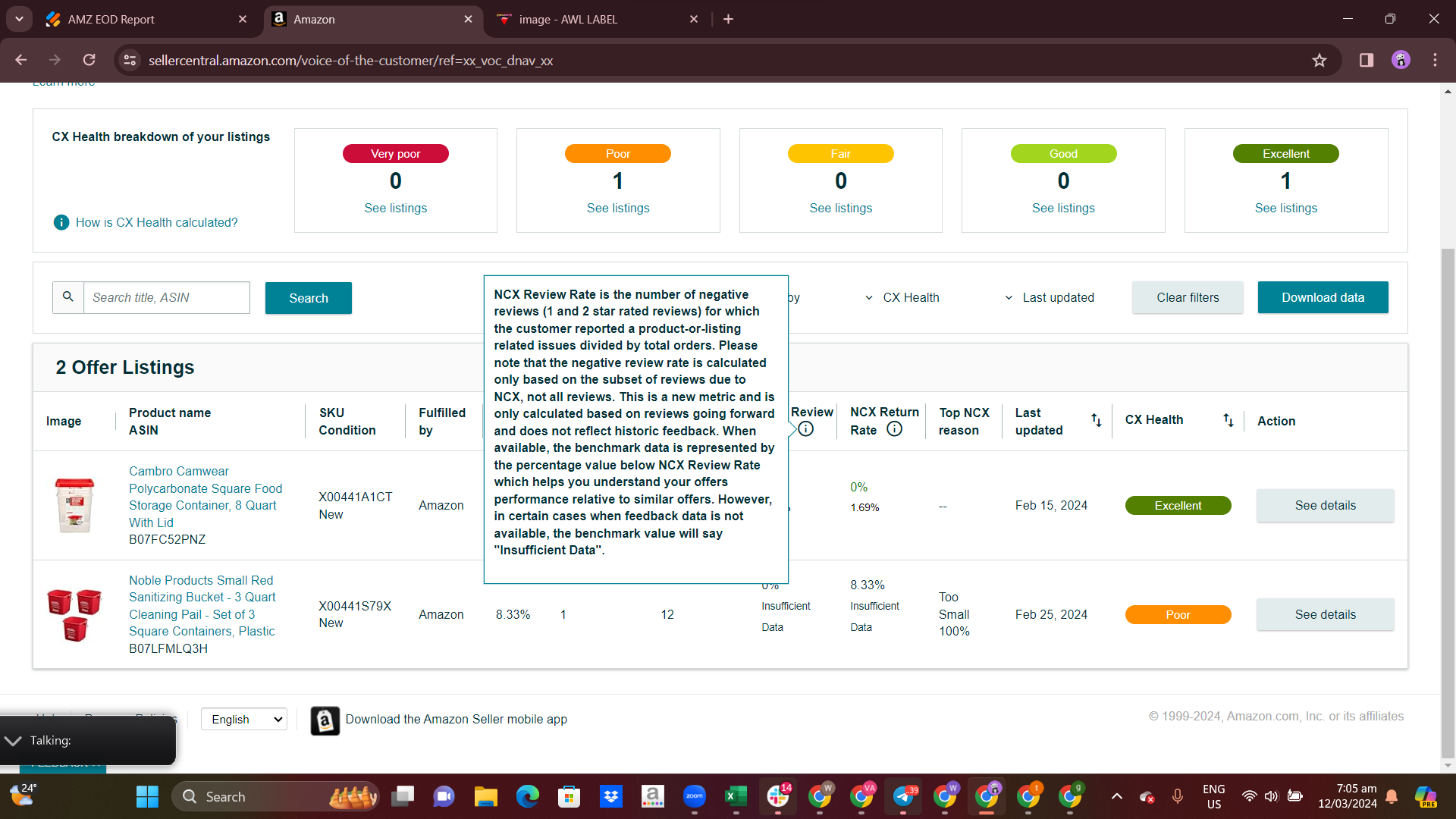
Task: Open Zoom from the taskbar
Action: [x=694, y=796]
